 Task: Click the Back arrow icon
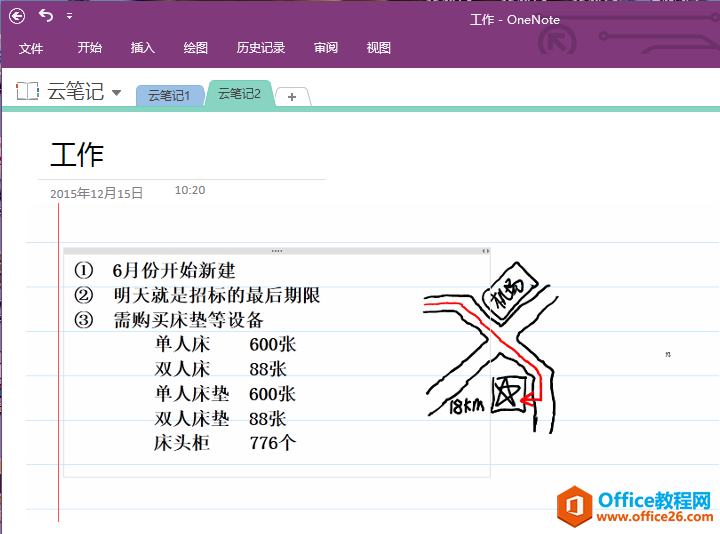pyautogui.click(x=17, y=15)
